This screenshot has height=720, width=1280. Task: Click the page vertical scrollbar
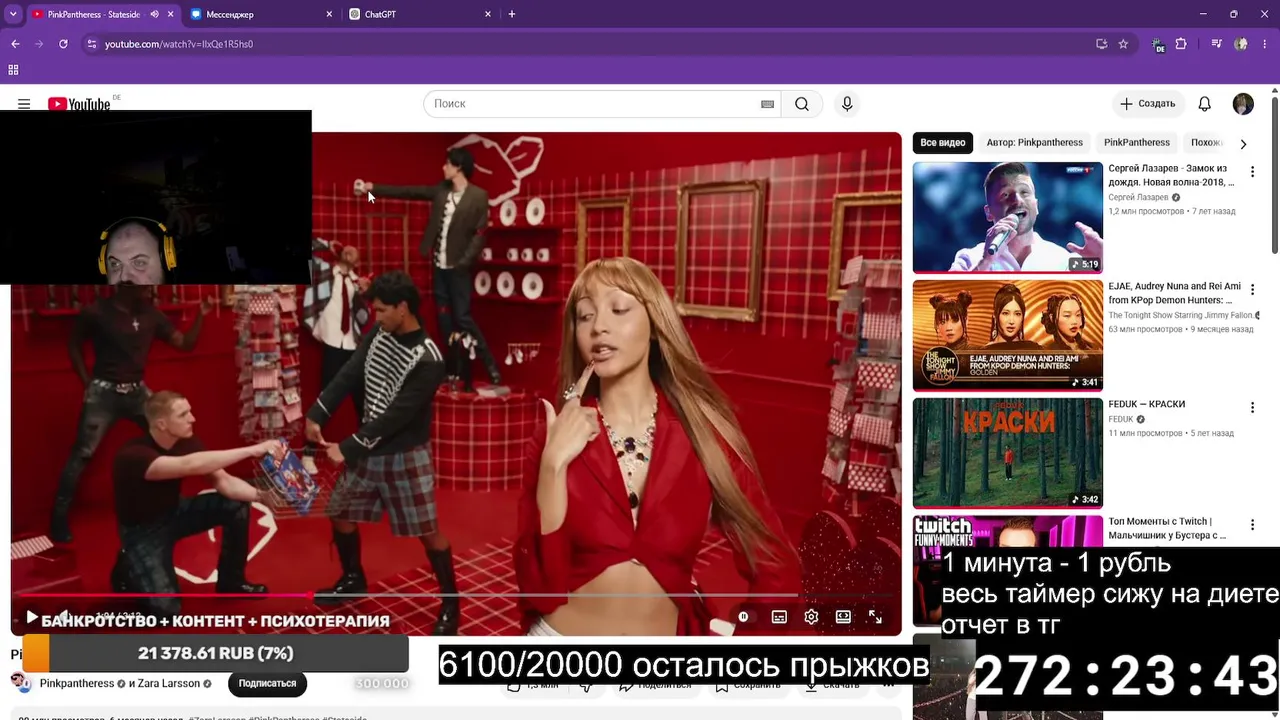(1274, 175)
